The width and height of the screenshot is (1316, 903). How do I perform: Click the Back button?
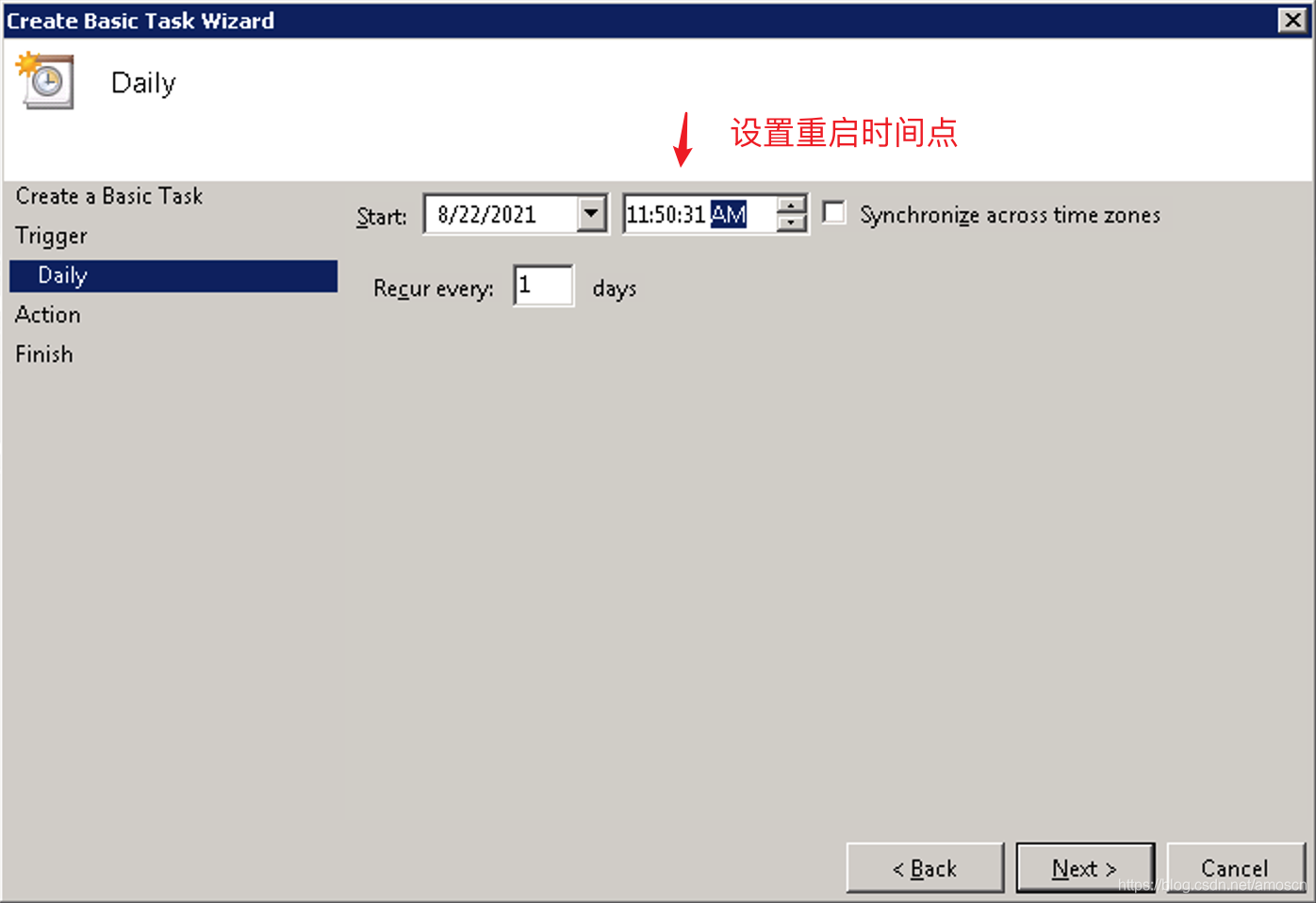pos(925,868)
